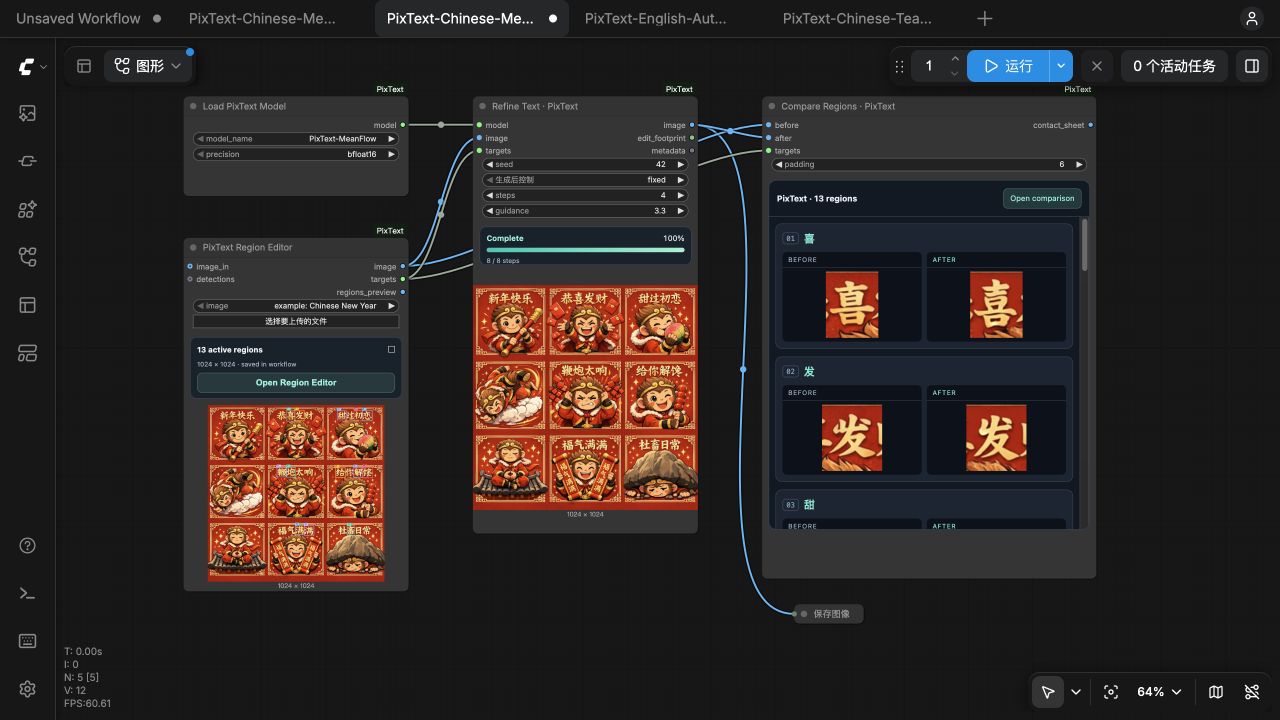Open the media assets sidebar panel
The height and width of the screenshot is (720, 1280).
coord(27,114)
